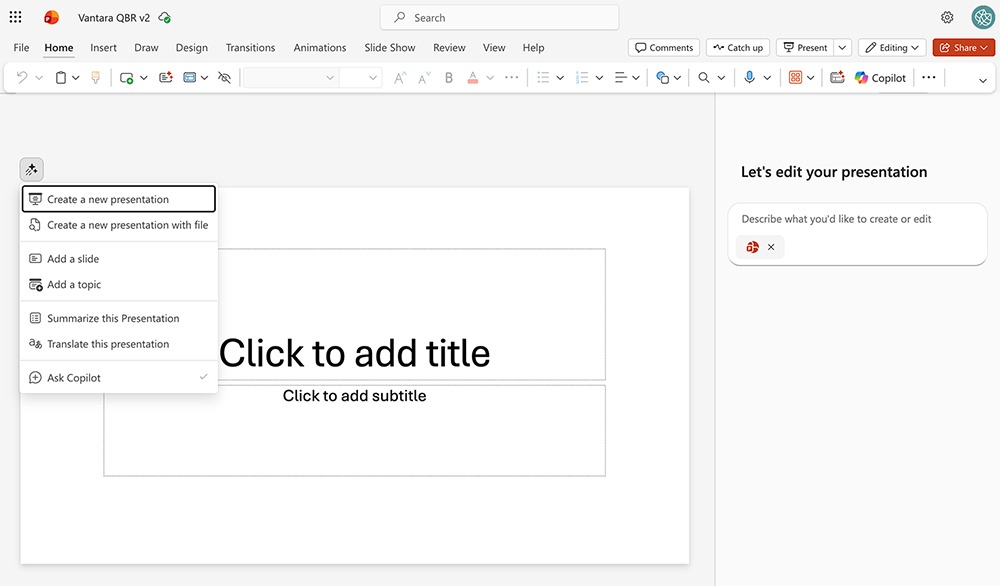Open the Settings gear icon

tap(947, 17)
